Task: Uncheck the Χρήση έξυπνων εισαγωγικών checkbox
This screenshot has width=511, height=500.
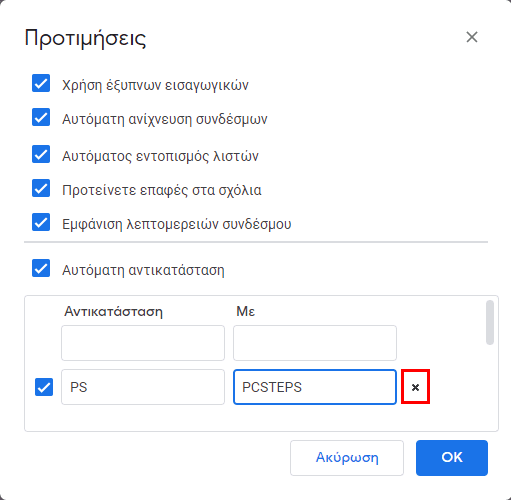Action: tap(41, 83)
